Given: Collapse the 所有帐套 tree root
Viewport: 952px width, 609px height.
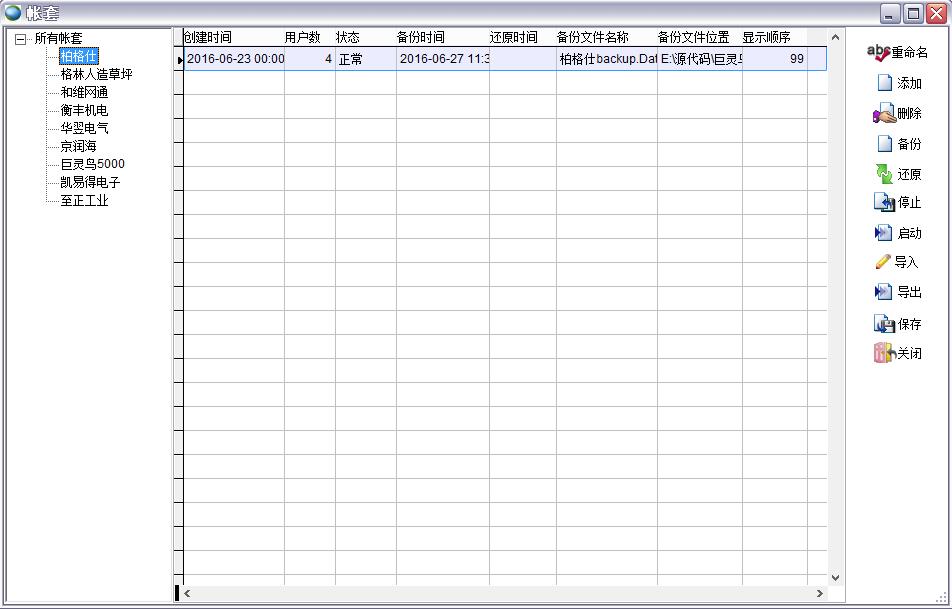Looking at the screenshot, I should [21, 39].
